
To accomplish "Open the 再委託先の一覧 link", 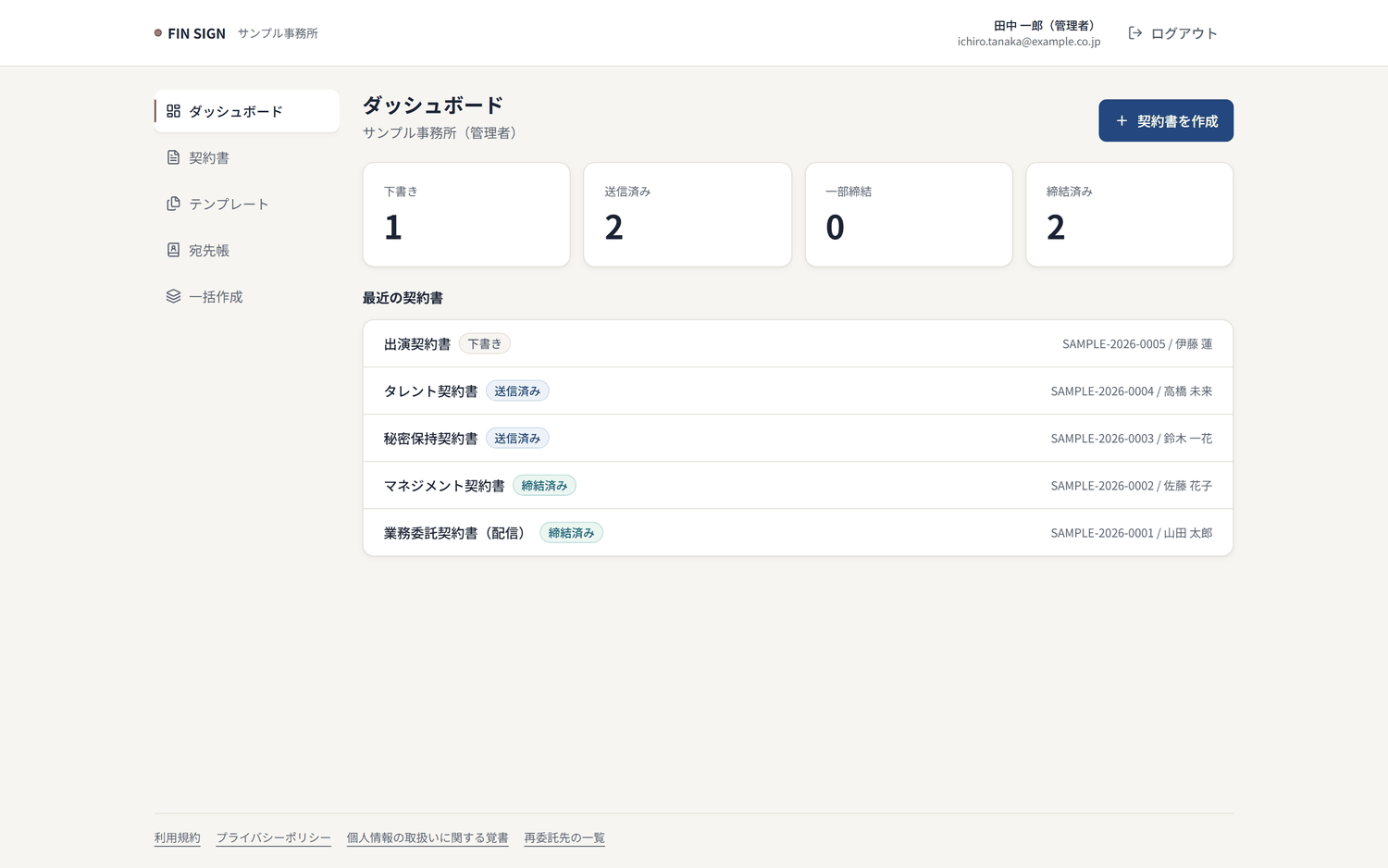I will (564, 837).
